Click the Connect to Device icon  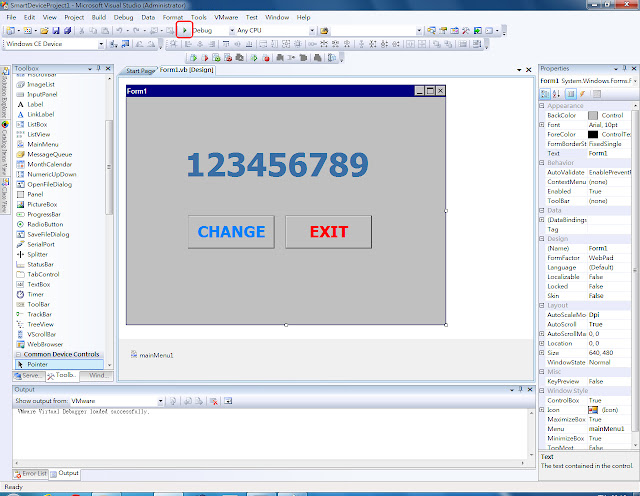[x=113, y=44]
